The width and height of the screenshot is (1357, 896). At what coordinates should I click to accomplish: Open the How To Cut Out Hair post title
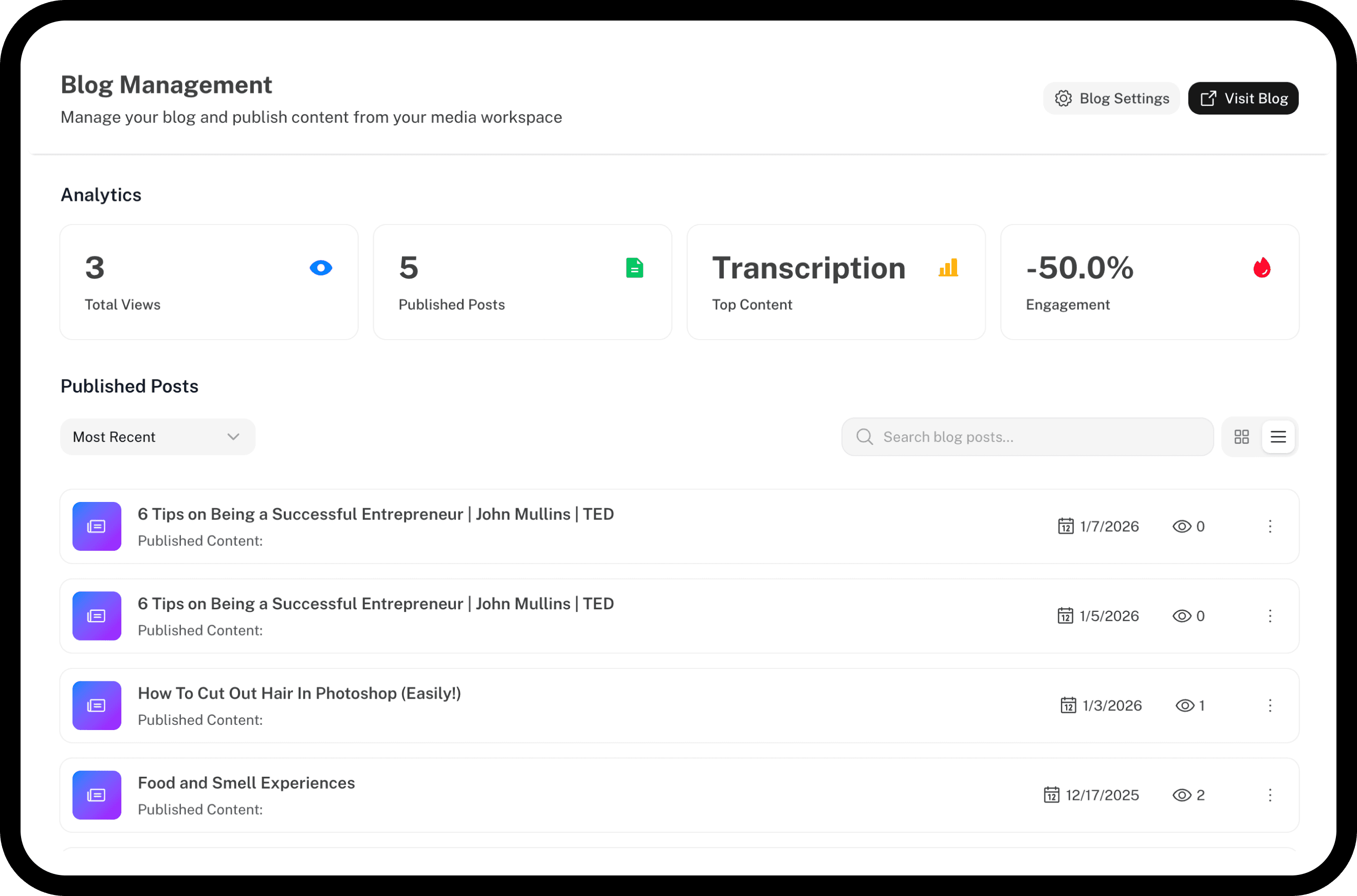(299, 693)
